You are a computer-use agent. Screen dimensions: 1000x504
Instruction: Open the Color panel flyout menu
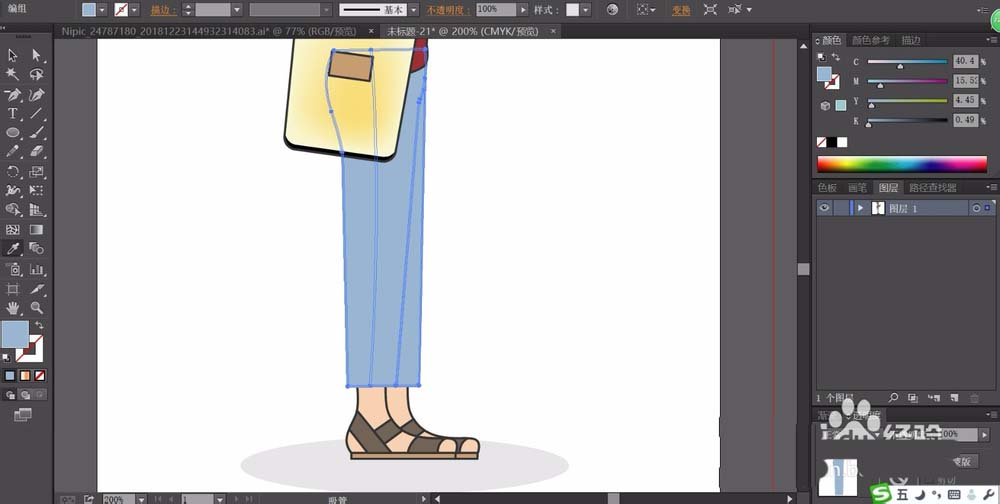(x=990, y=40)
